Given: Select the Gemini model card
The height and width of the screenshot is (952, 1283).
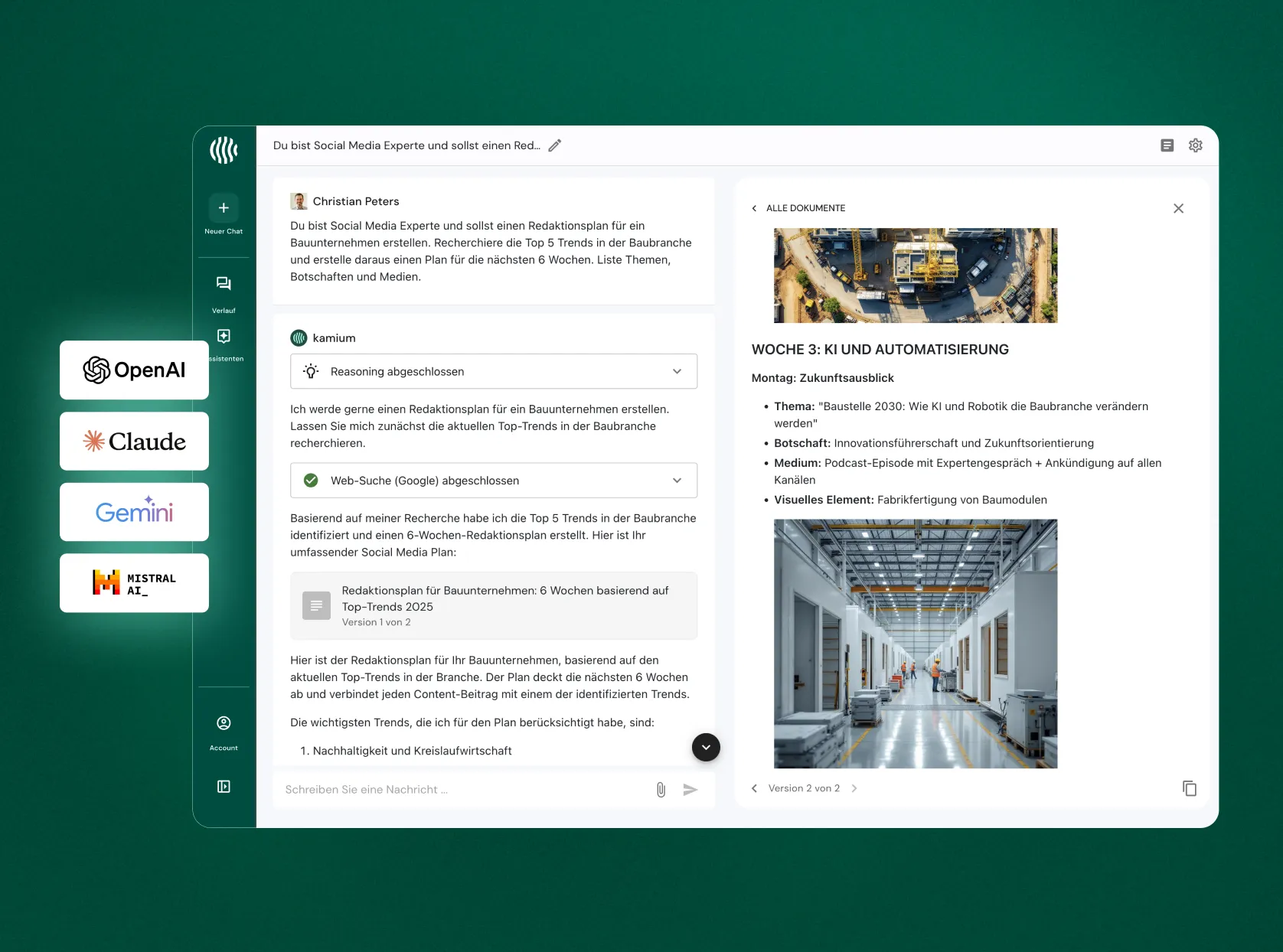Looking at the screenshot, I should click(x=134, y=512).
